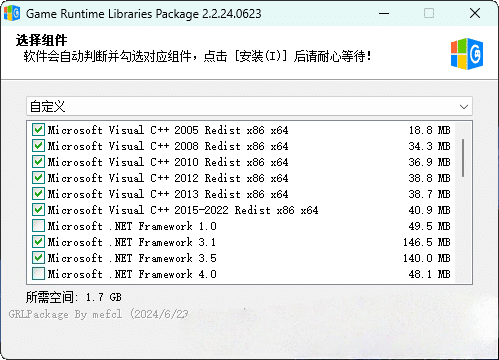Viewport: 499px width, 360px height.
Task: Toggle Visual C++ 2012 Redist checkbox
Action: 38,178
